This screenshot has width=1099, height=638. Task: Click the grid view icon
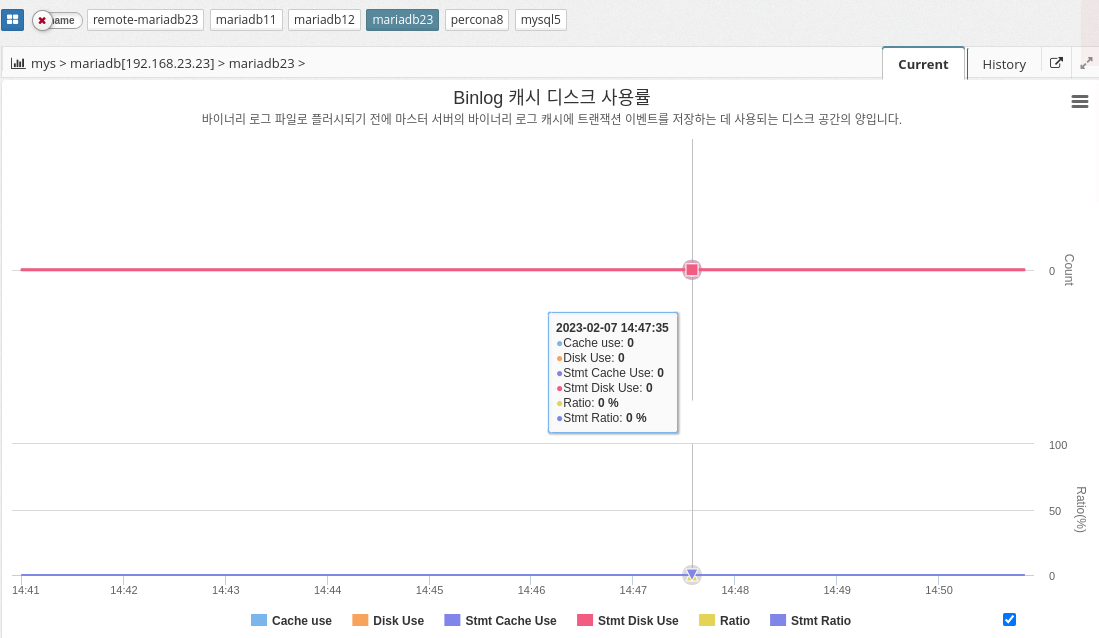click(x=13, y=20)
